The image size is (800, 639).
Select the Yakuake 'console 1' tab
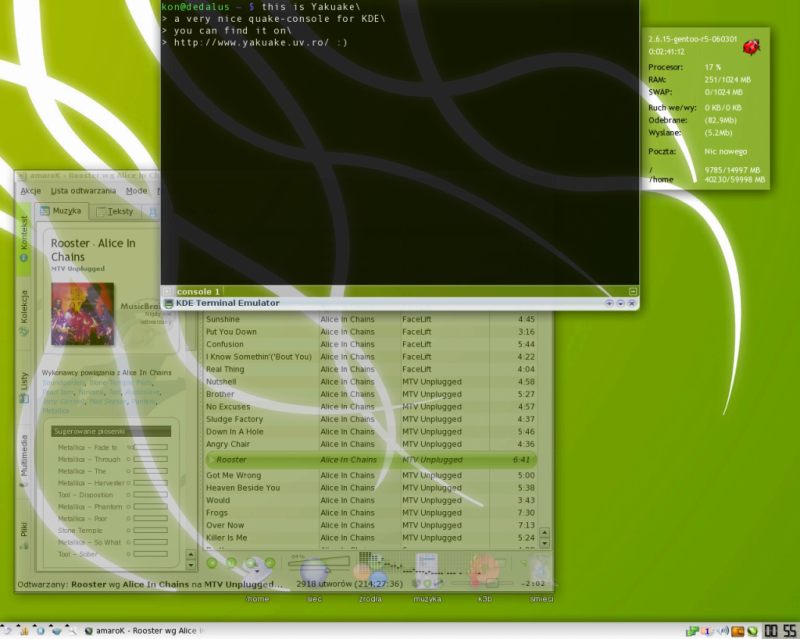point(198,291)
